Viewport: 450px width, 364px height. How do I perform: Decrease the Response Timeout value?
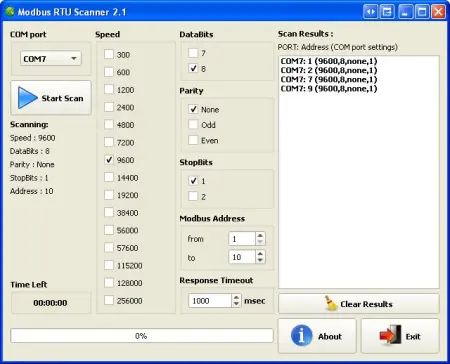[x=236, y=304]
